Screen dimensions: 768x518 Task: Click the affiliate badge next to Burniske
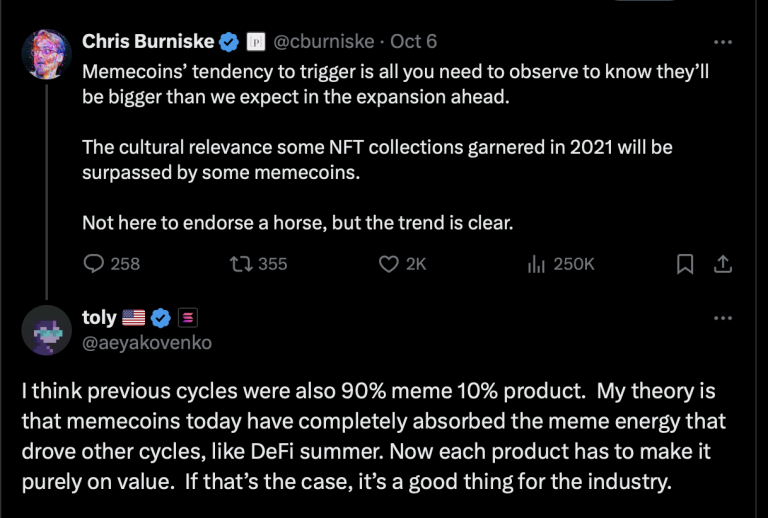[254, 42]
